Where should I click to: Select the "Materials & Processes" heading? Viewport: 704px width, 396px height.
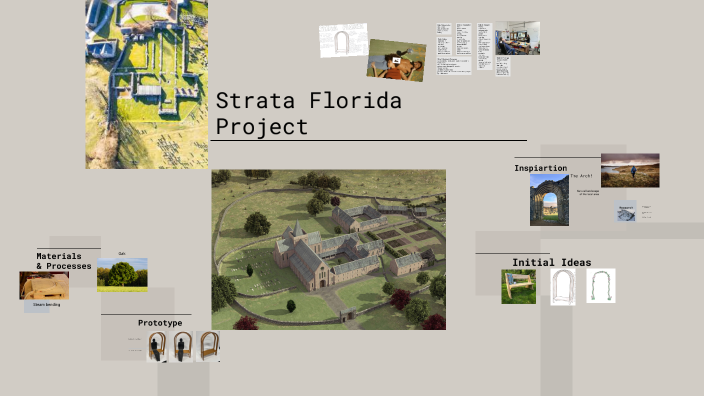coord(64,261)
